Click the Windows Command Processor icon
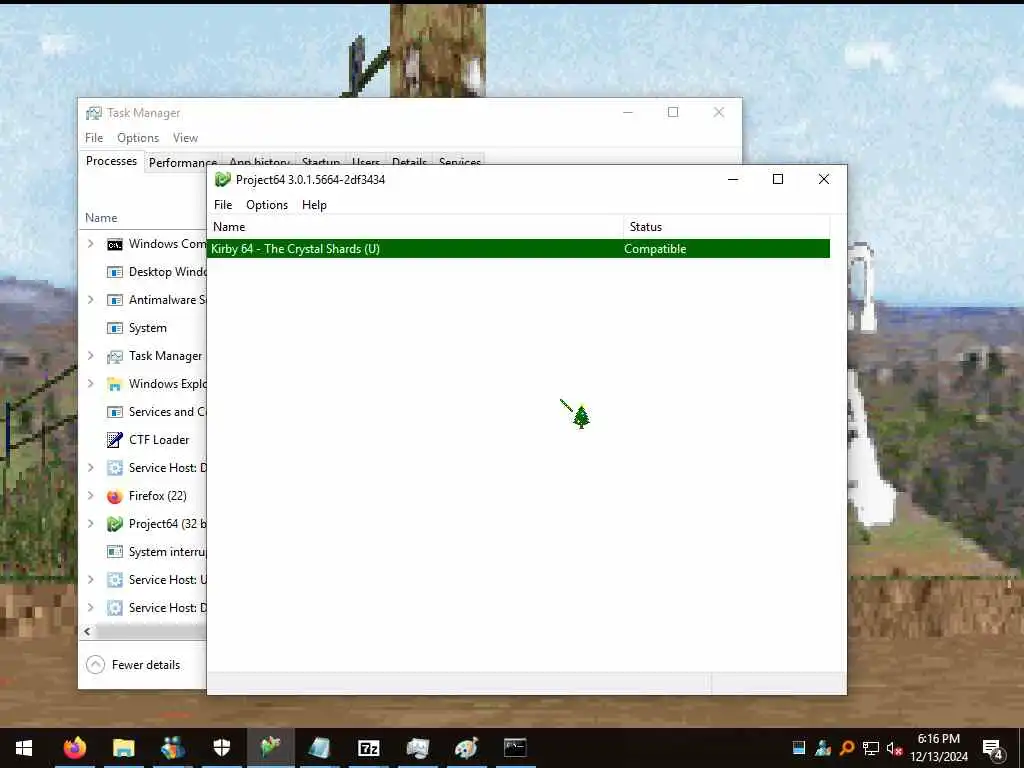This screenshot has height=768, width=1024. [115, 244]
